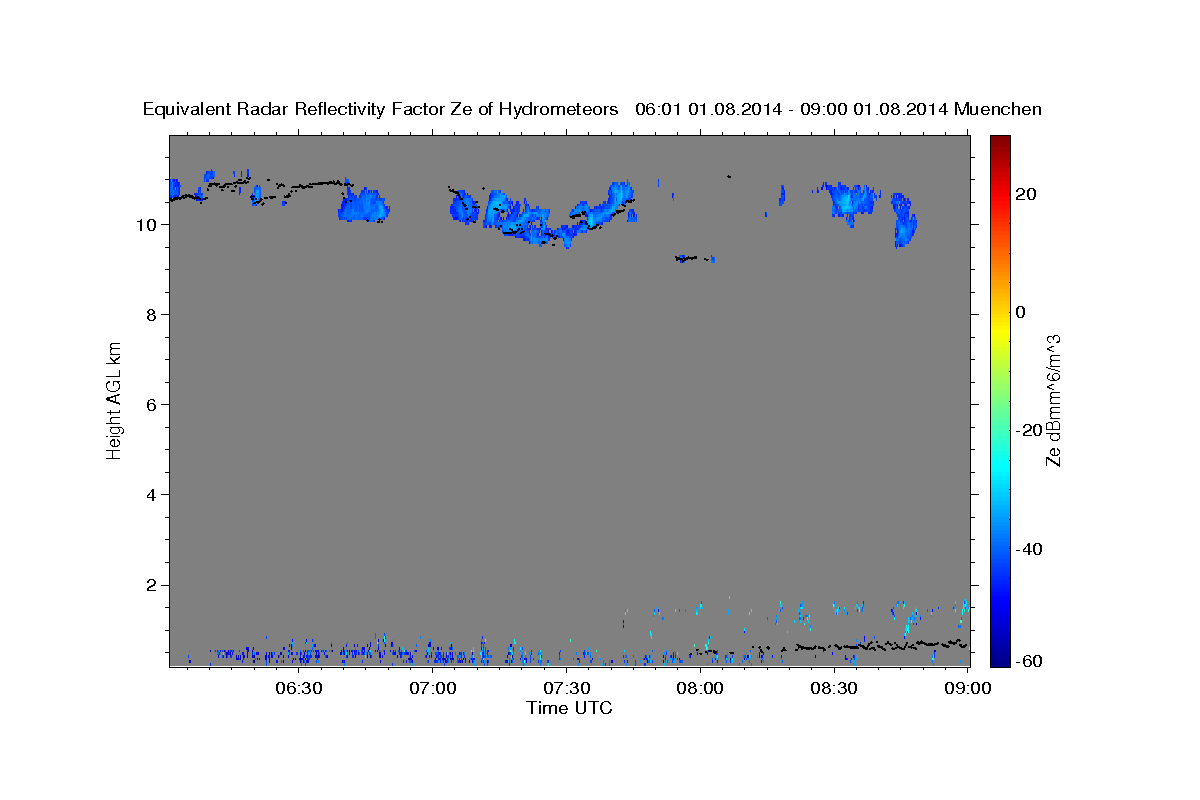Click the 06:30 time tick label
Viewport: 1200px width, 800px height.
[x=298, y=688]
